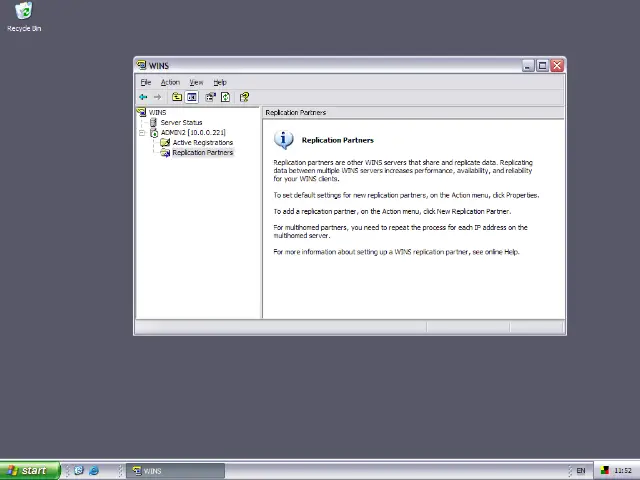Click the Forward arrow in WINS toolbar
640x480 pixels.
[x=158, y=97]
